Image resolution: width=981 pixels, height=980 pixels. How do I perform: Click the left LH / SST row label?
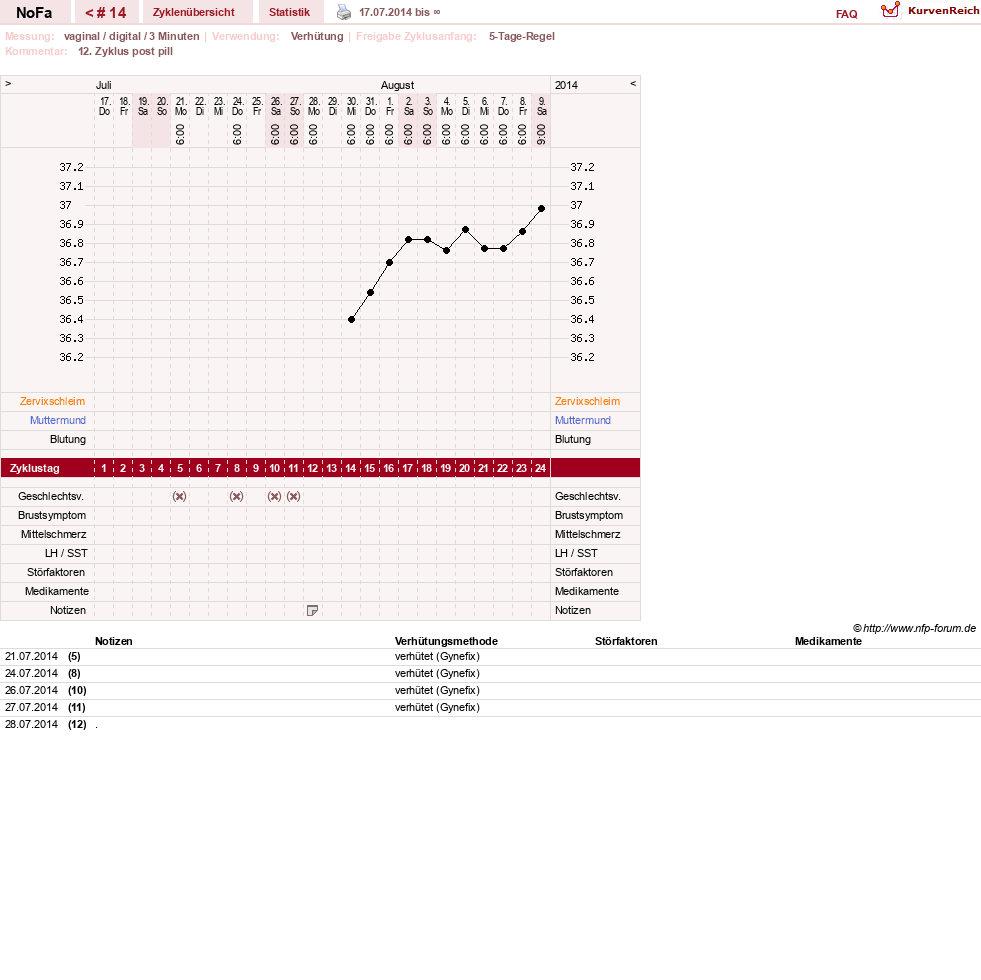[66, 553]
